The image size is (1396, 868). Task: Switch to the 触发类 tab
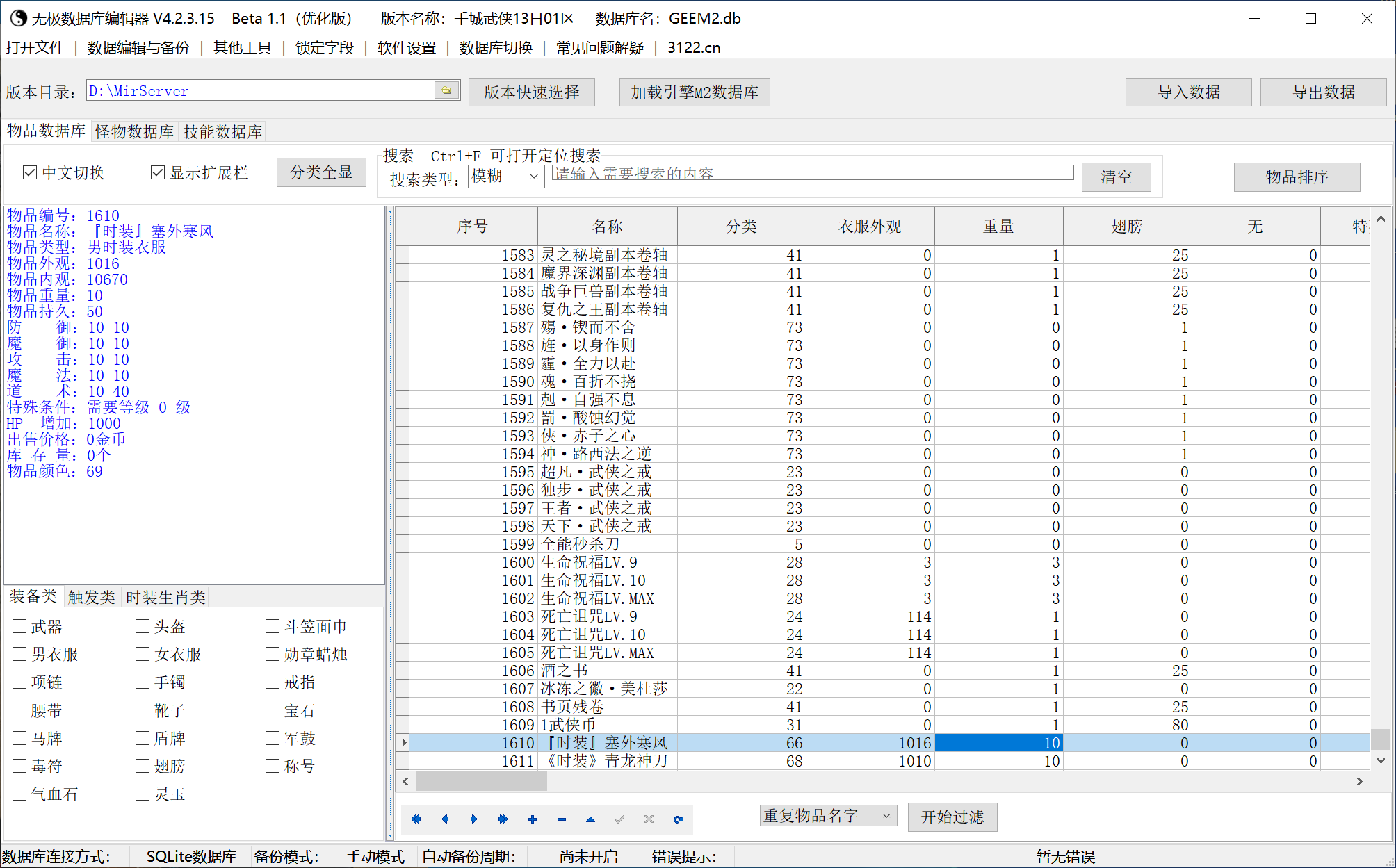point(92,597)
